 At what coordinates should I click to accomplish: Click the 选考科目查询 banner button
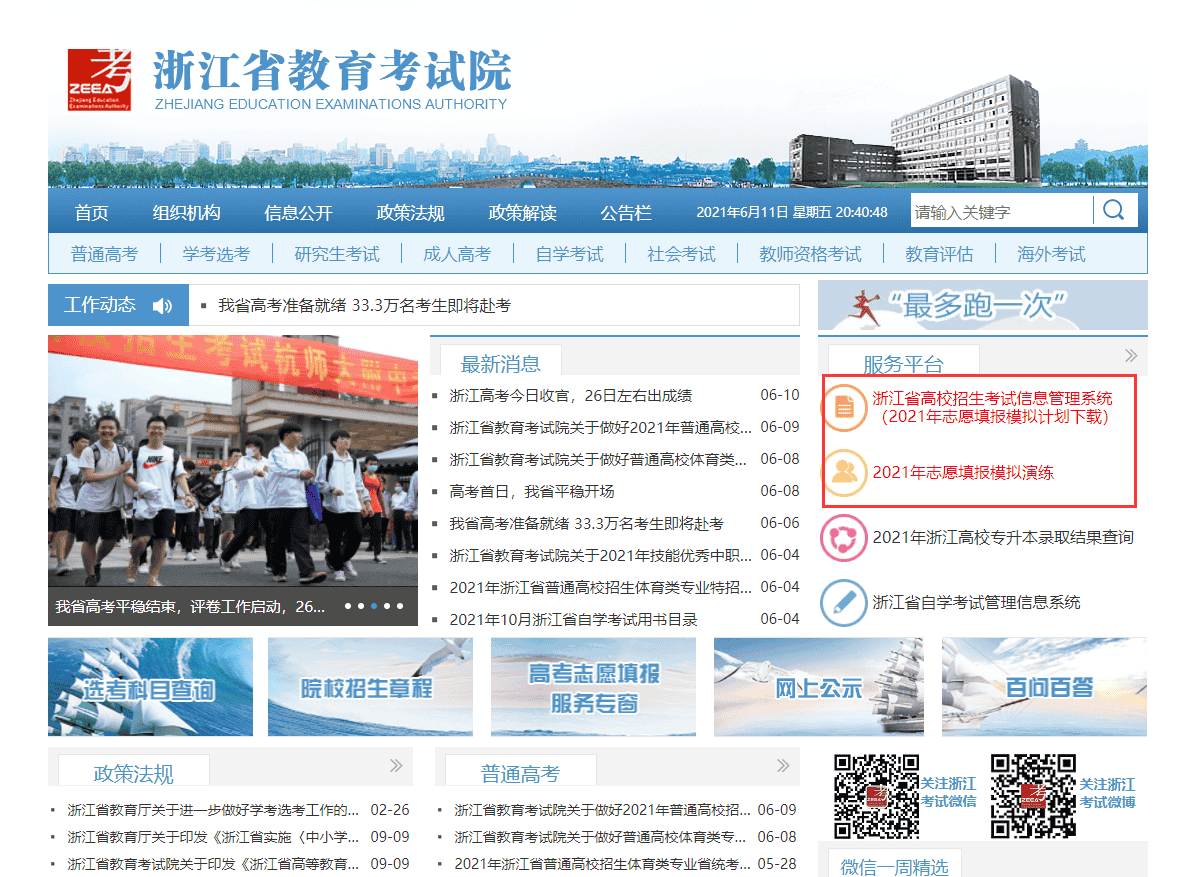[x=151, y=687]
